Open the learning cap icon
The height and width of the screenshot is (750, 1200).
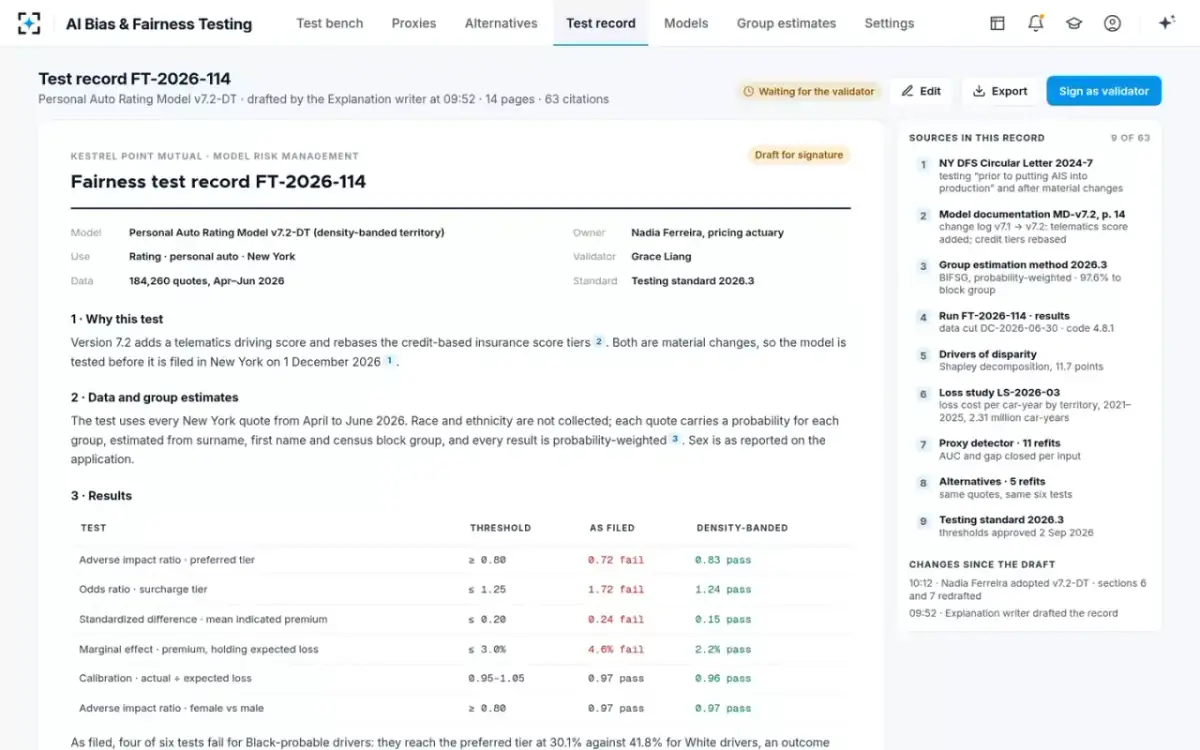tap(1074, 23)
